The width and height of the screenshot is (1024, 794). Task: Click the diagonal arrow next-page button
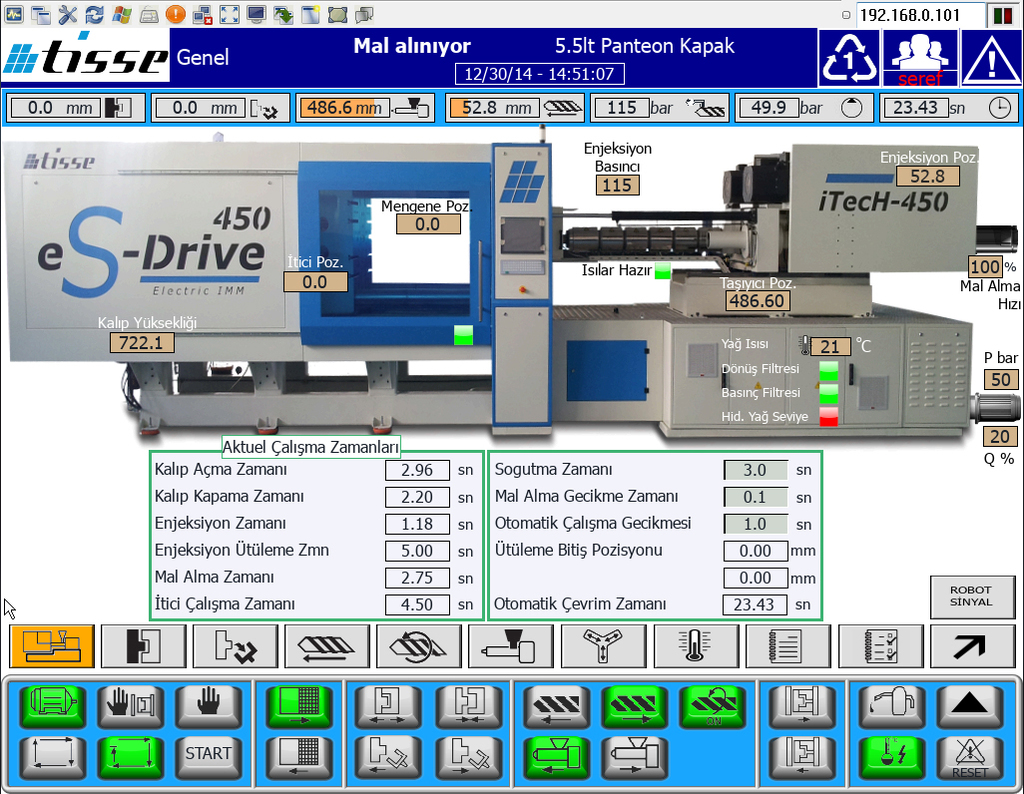972,646
